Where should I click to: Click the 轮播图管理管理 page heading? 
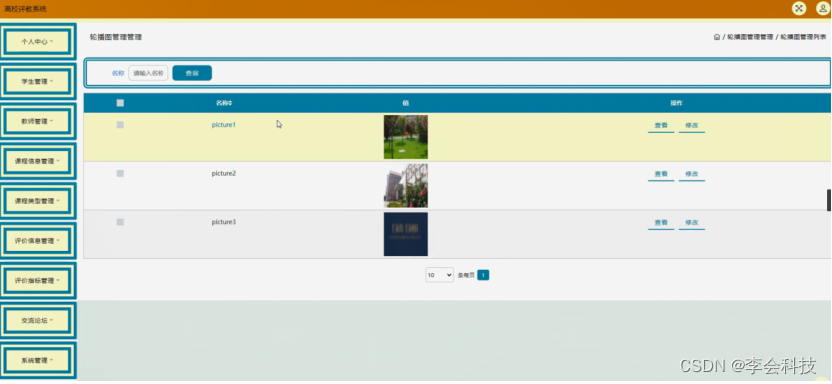[116, 37]
